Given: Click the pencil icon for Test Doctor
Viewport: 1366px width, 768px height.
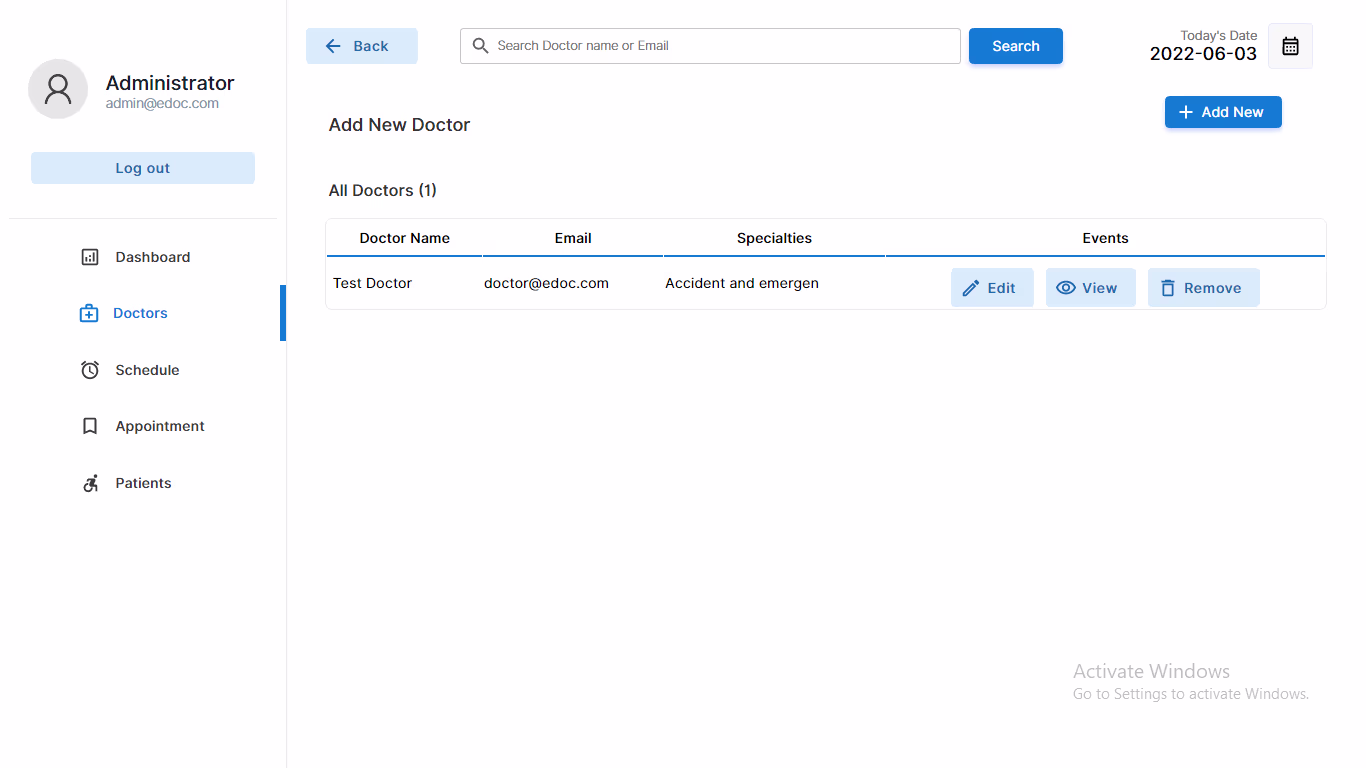Looking at the screenshot, I should click(x=970, y=288).
